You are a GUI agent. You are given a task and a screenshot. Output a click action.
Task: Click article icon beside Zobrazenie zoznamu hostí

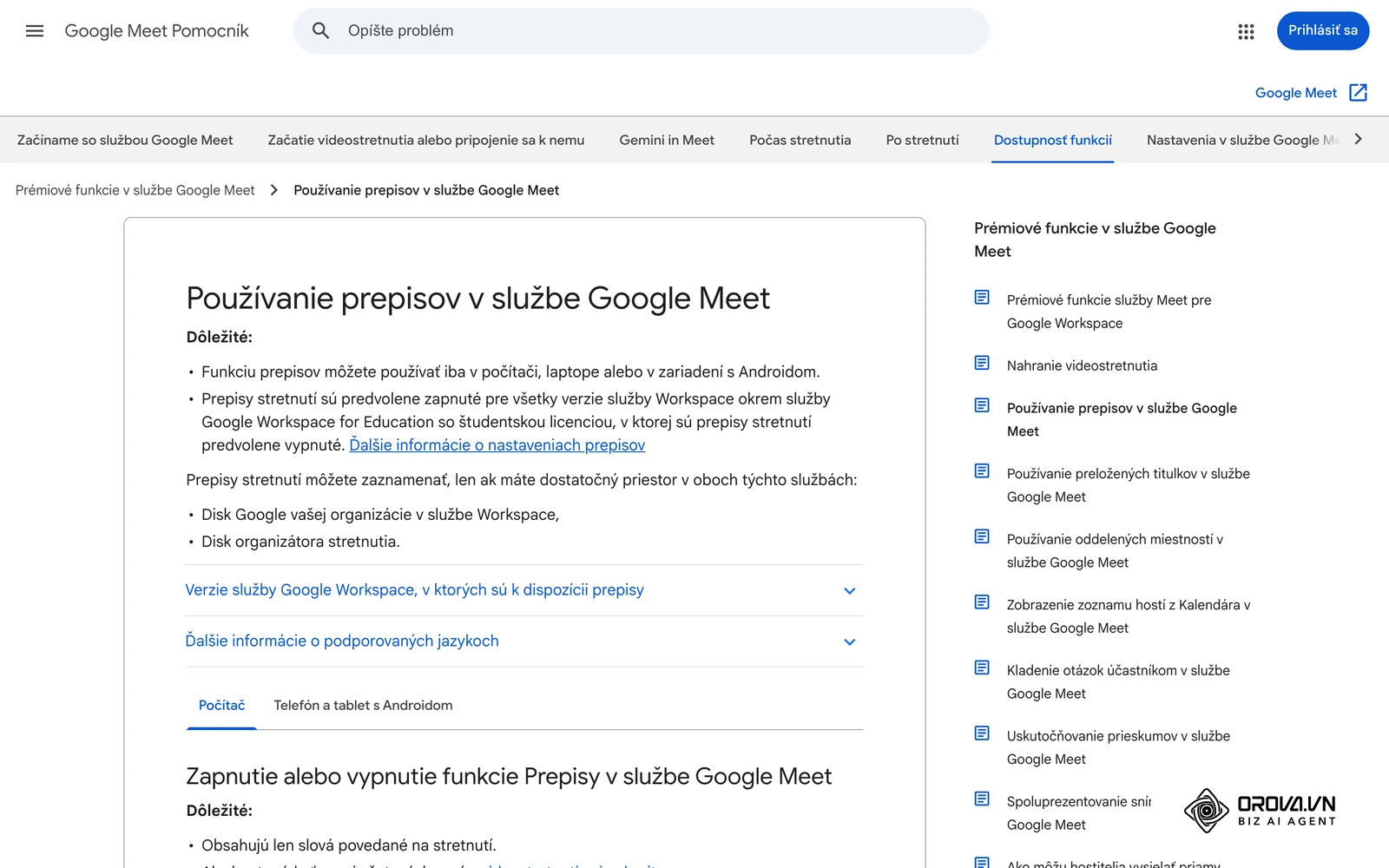(x=982, y=602)
